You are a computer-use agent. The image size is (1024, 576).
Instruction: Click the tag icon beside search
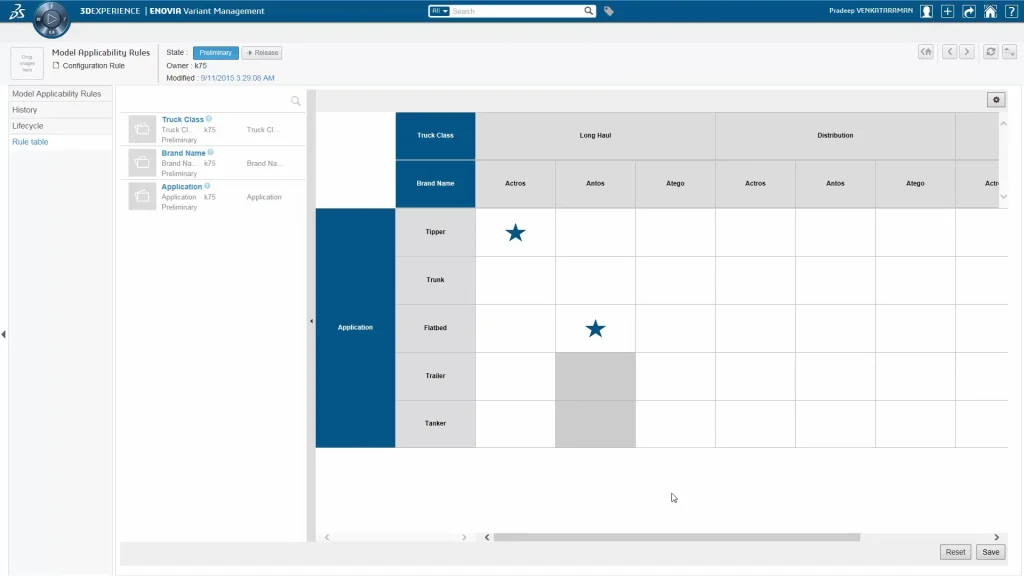tap(609, 11)
